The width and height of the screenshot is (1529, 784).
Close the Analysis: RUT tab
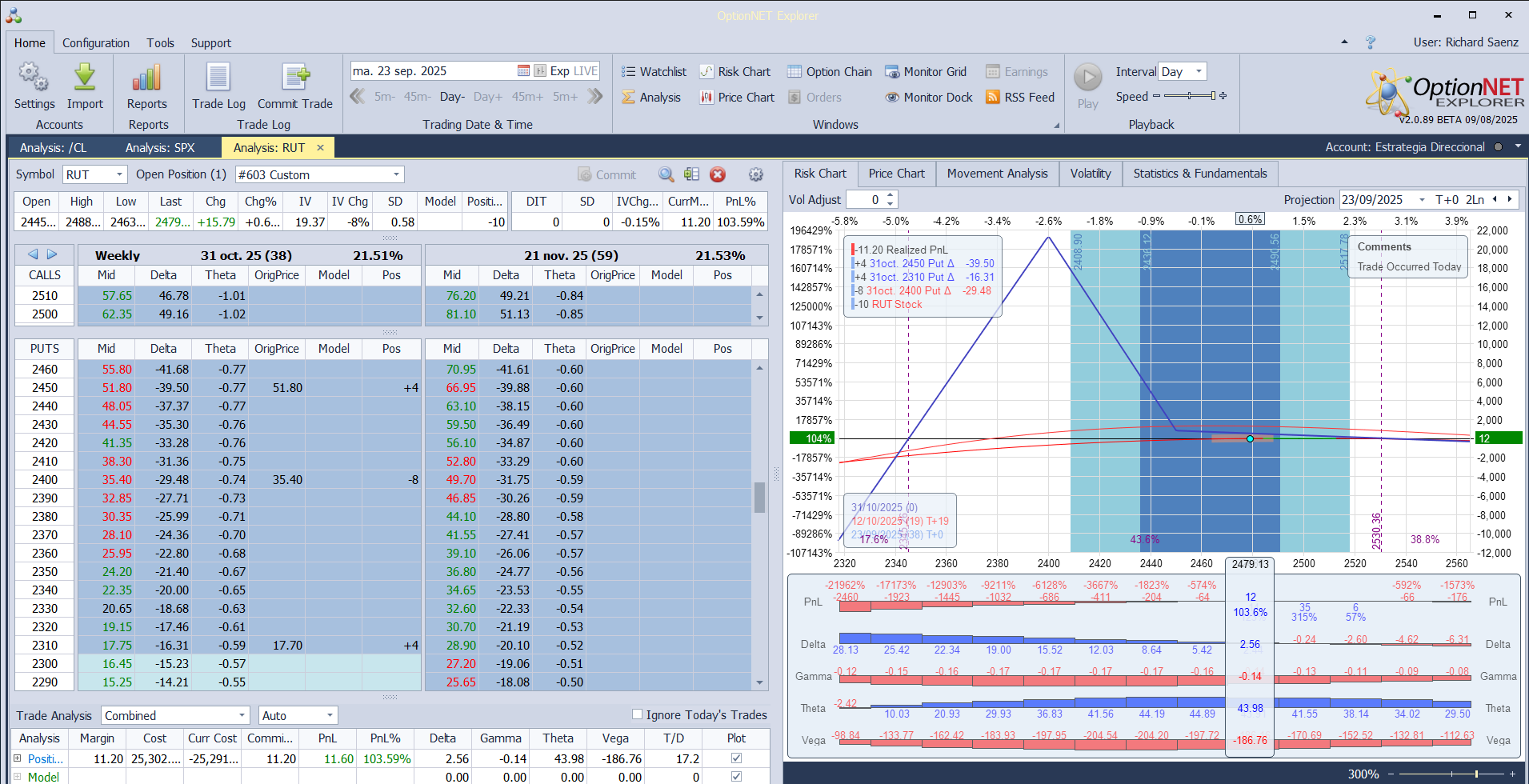pos(320,147)
